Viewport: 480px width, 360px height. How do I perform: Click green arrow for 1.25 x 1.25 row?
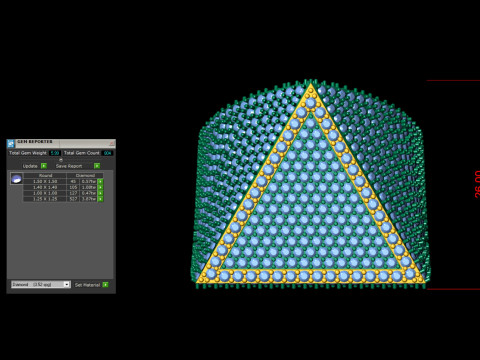pyautogui.click(x=100, y=199)
